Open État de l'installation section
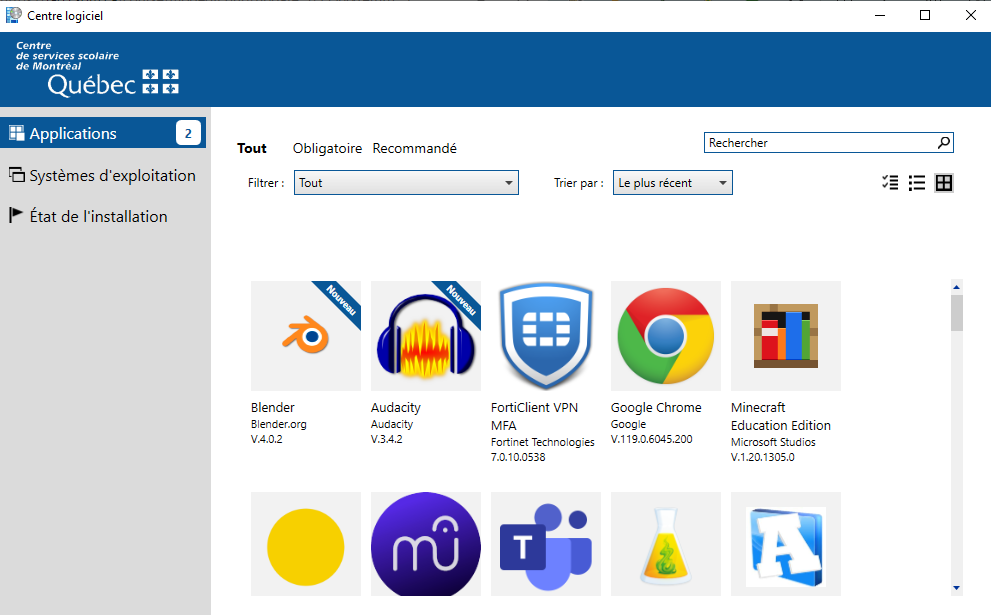 click(103, 216)
